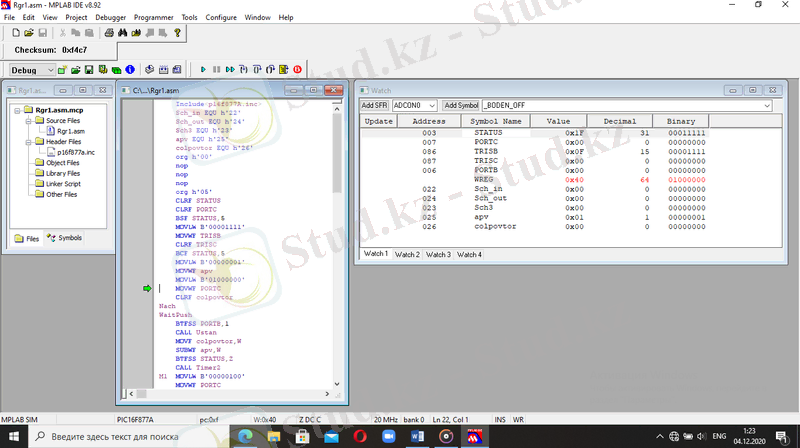Click the Find binoculars icon in toolbar

tap(123, 33)
